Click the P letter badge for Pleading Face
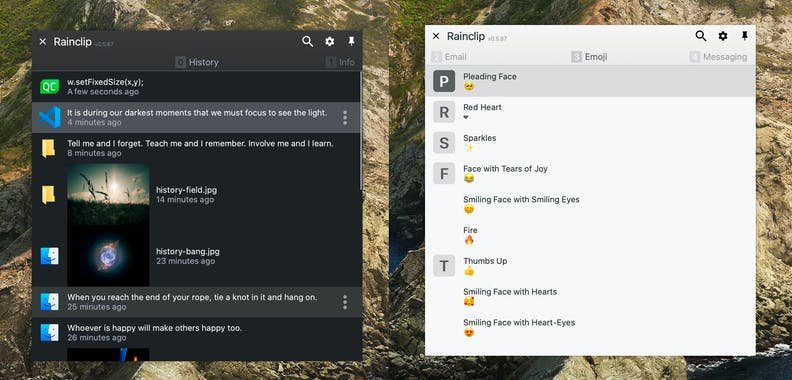This screenshot has height=380, width=792. point(444,81)
